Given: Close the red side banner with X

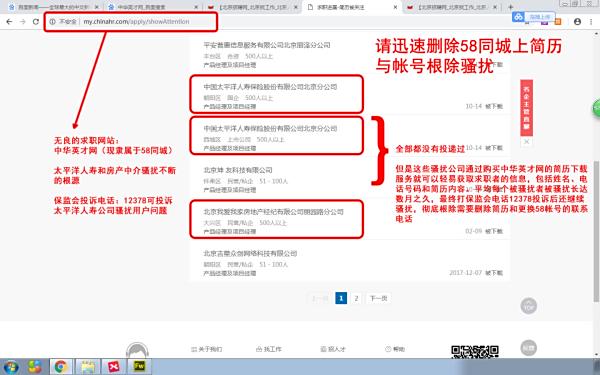Looking at the screenshot, I should pyautogui.click(x=527, y=142).
